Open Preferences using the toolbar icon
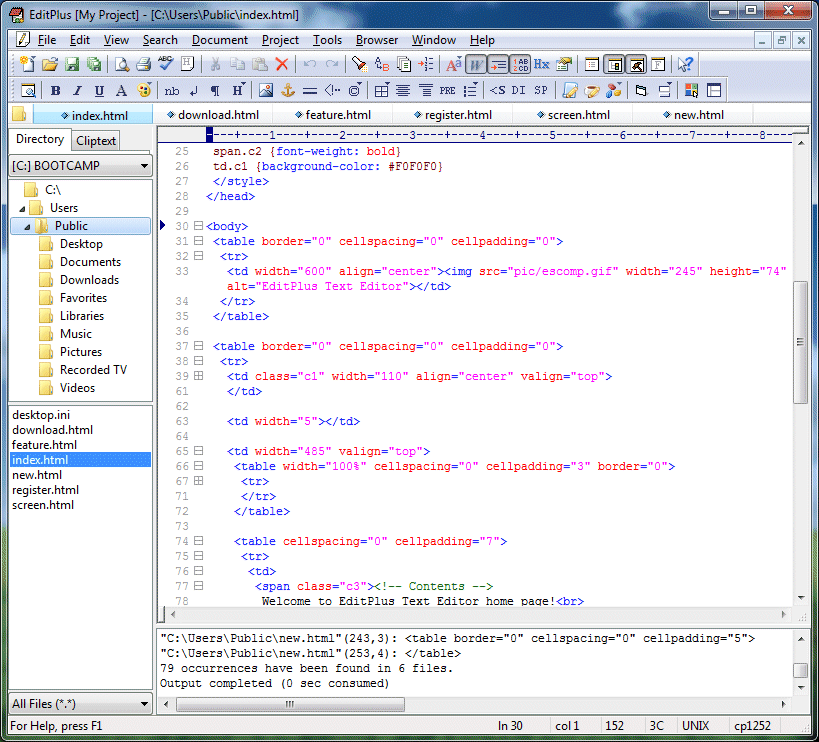Viewport: 819px width, 742px height. point(565,64)
